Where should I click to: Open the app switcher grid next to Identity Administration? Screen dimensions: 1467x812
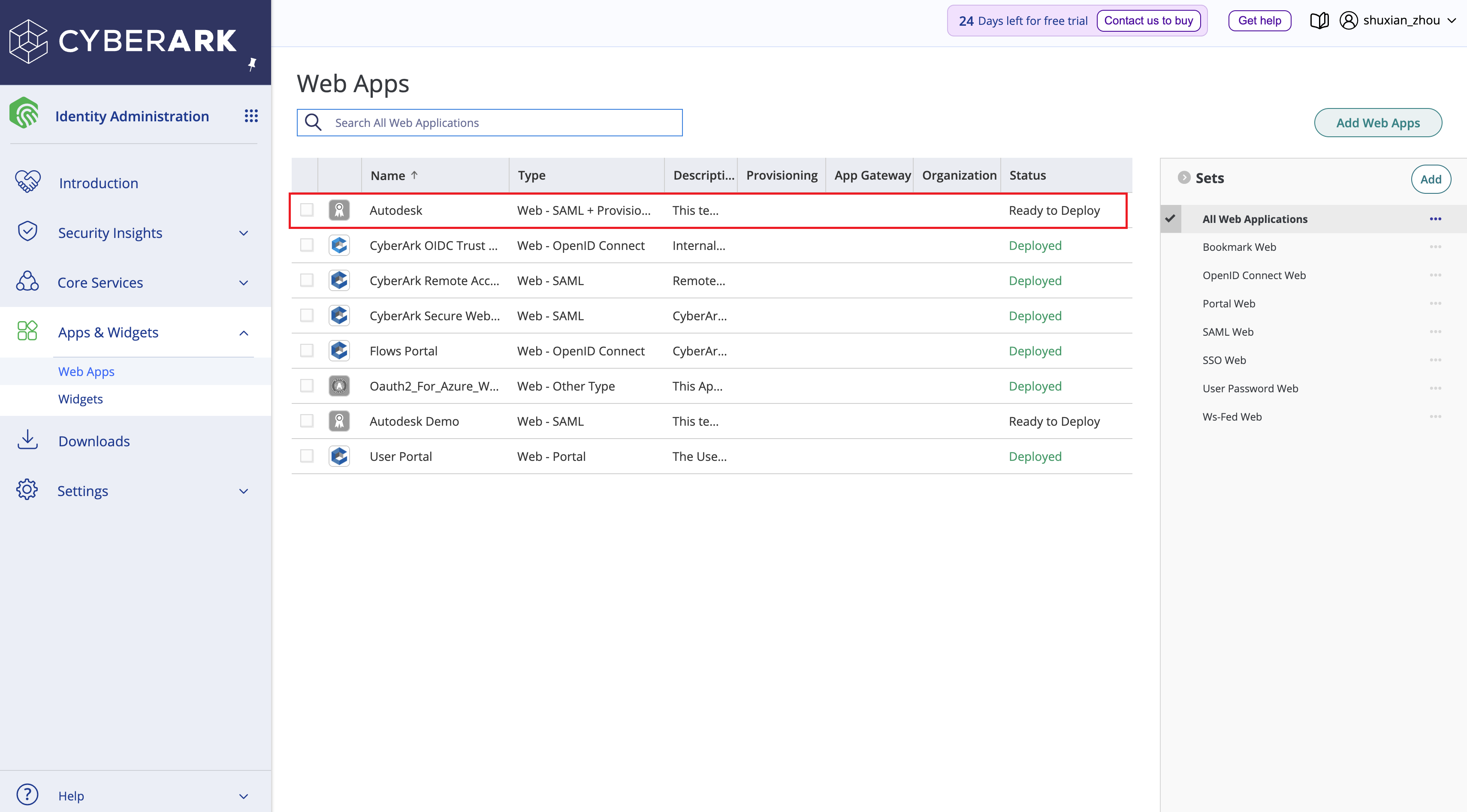pos(251,115)
